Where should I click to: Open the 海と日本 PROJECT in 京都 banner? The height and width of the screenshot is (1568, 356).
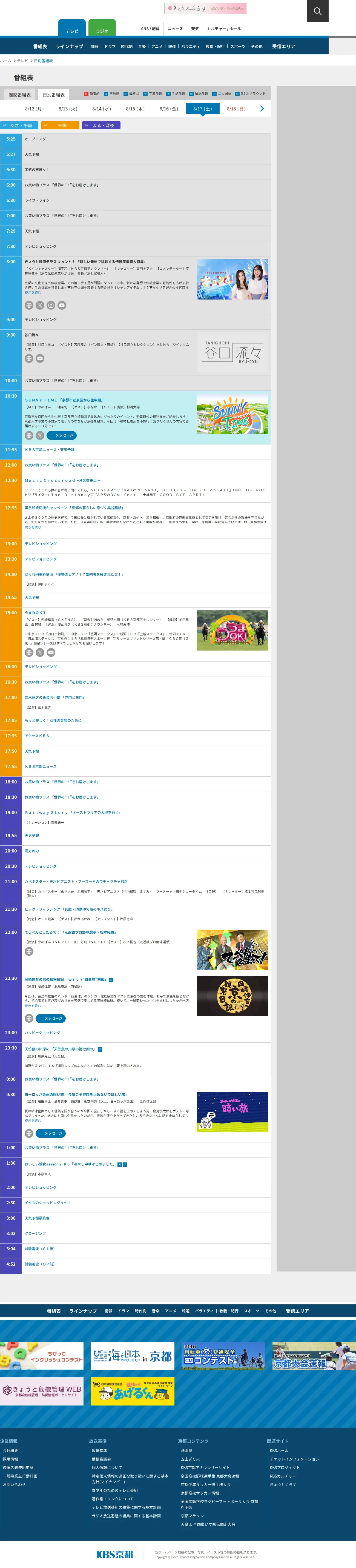click(x=133, y=1356)
